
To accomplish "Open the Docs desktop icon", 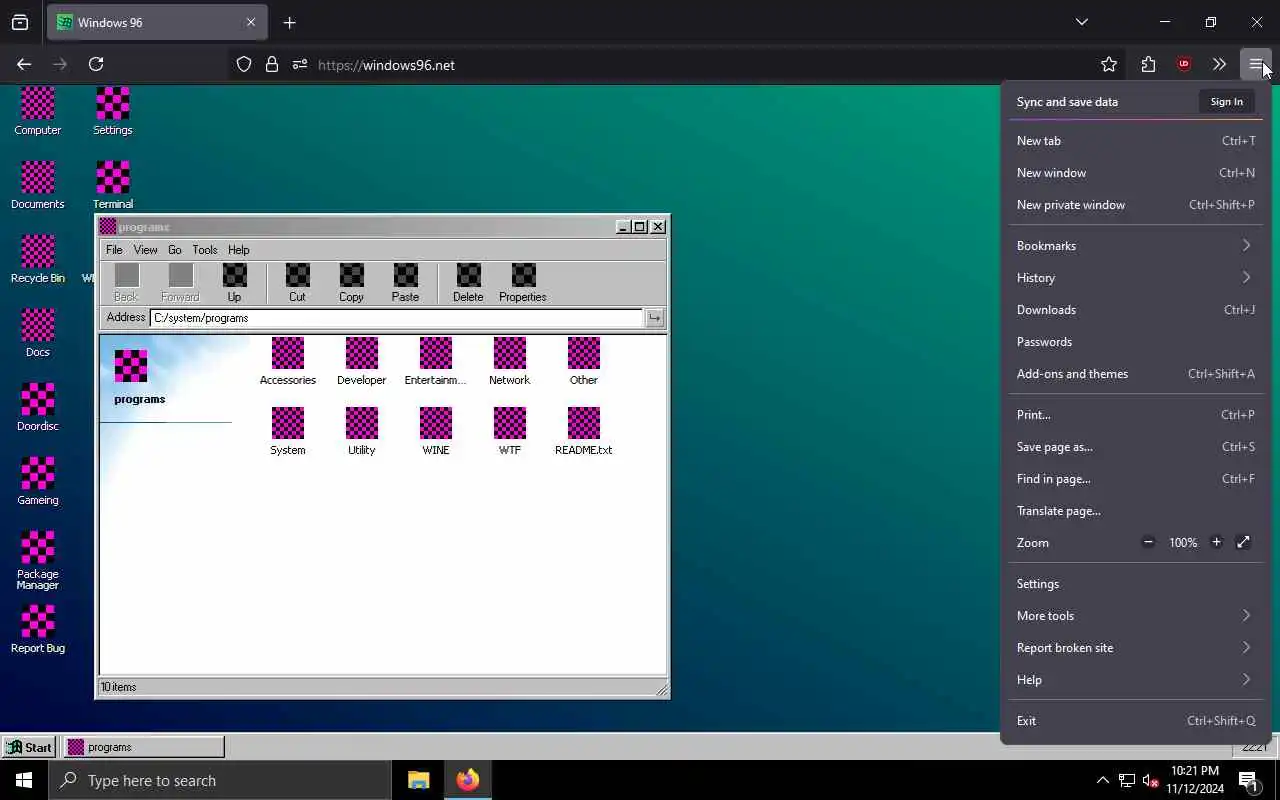I will 38,333.
